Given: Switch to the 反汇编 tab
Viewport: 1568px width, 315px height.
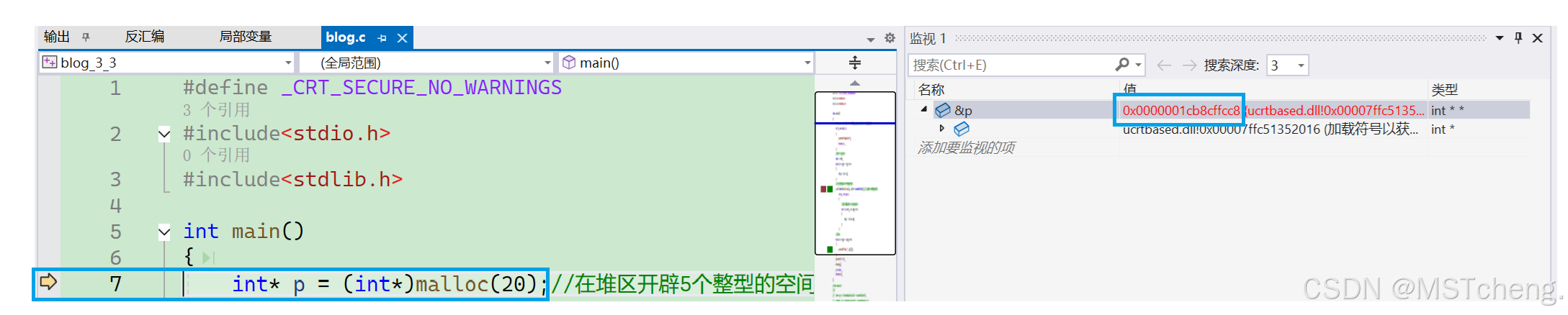Looking at the screenshot, I should (x=144, y=37).
